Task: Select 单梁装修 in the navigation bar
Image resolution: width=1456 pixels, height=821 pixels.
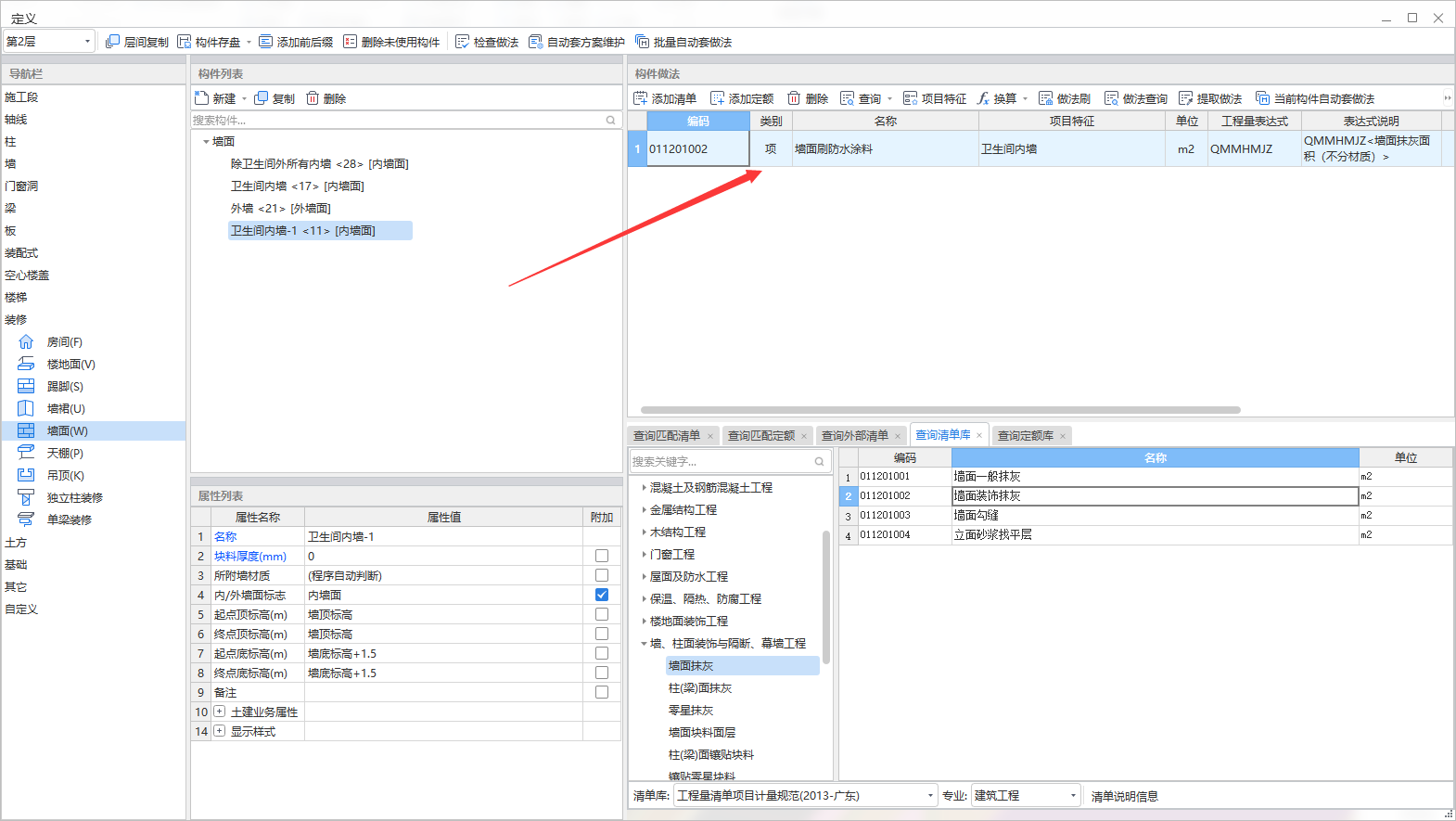Action: pos(69,520)
